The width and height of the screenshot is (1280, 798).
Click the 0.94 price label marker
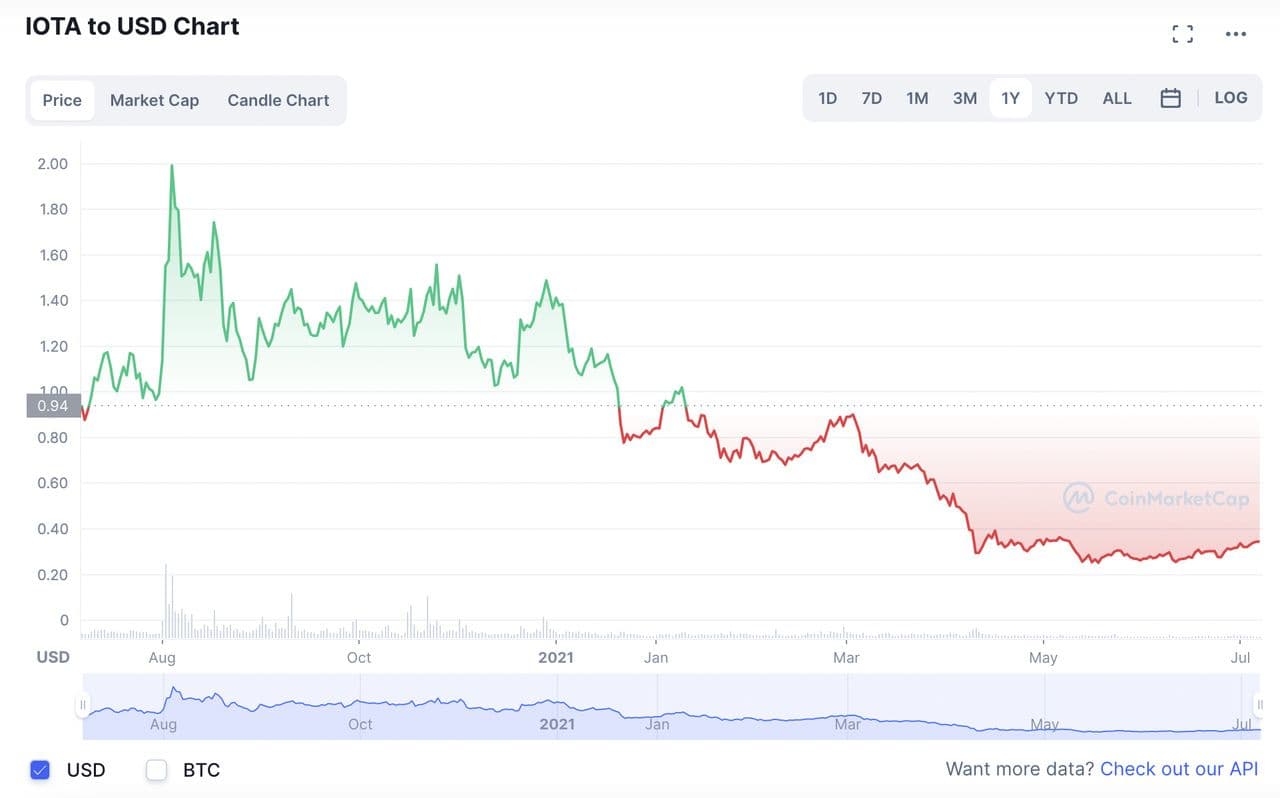coord(52,405)
